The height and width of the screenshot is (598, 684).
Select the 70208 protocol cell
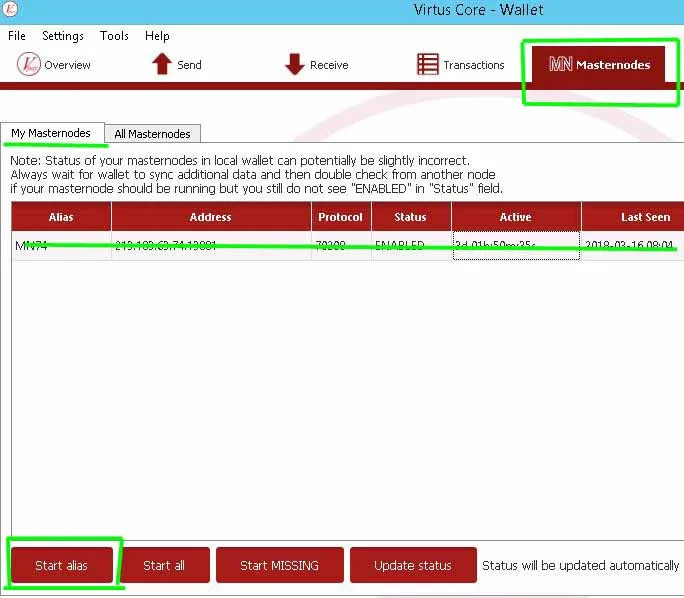point(341,246)
